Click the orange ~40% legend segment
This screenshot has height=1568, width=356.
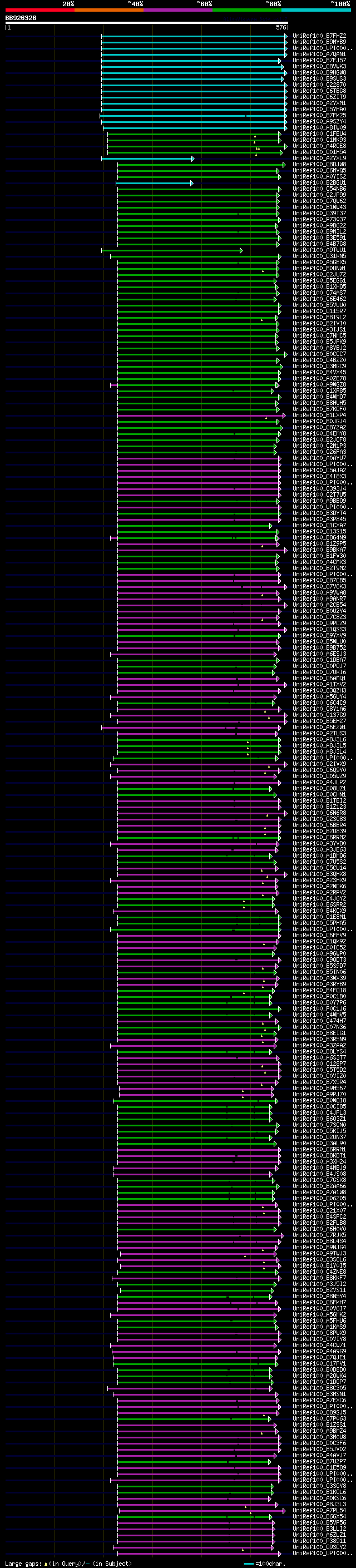tap(109, 10)
